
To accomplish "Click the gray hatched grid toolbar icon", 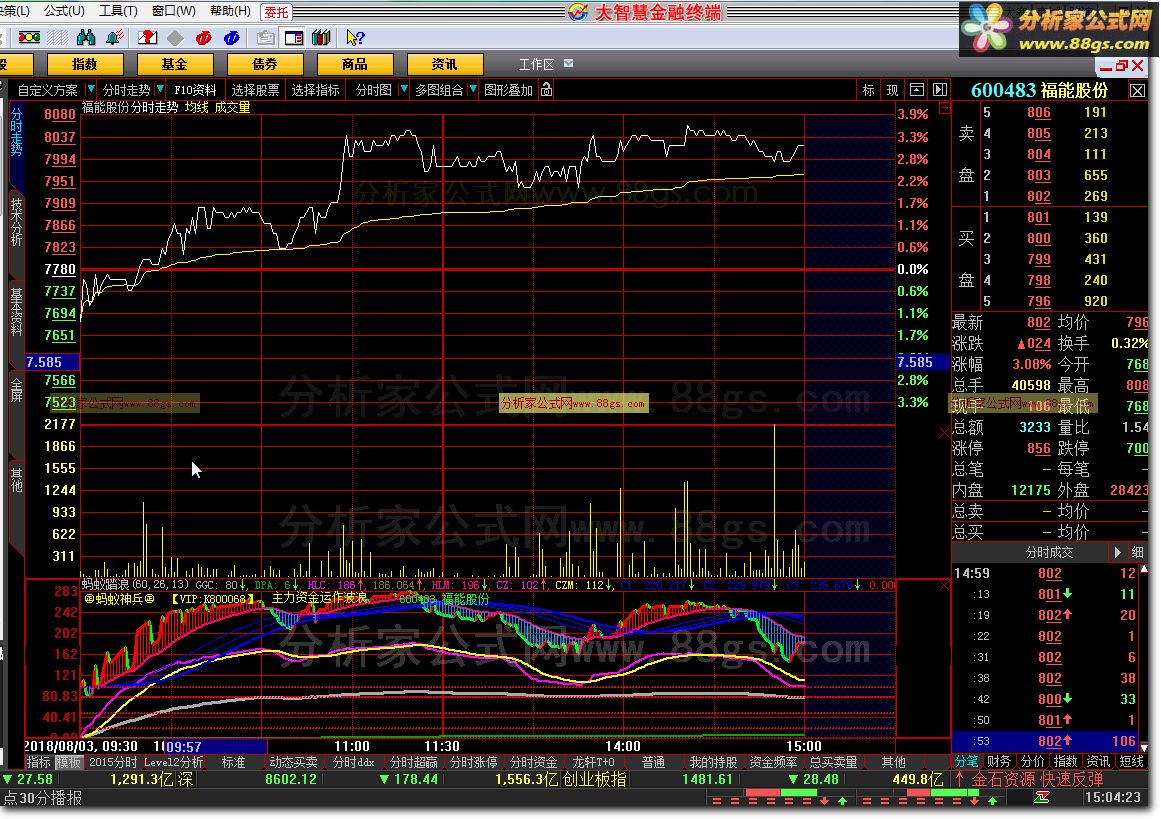I will 58,37.
